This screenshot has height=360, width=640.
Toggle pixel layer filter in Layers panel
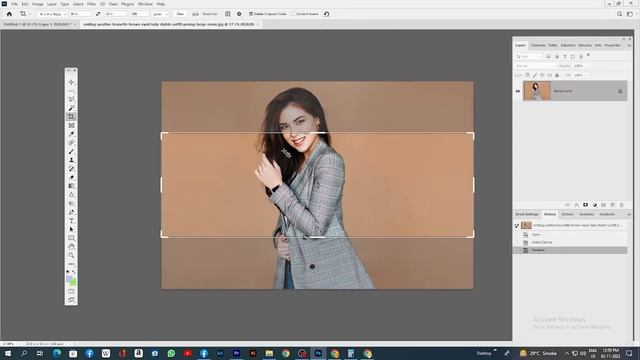549,56
